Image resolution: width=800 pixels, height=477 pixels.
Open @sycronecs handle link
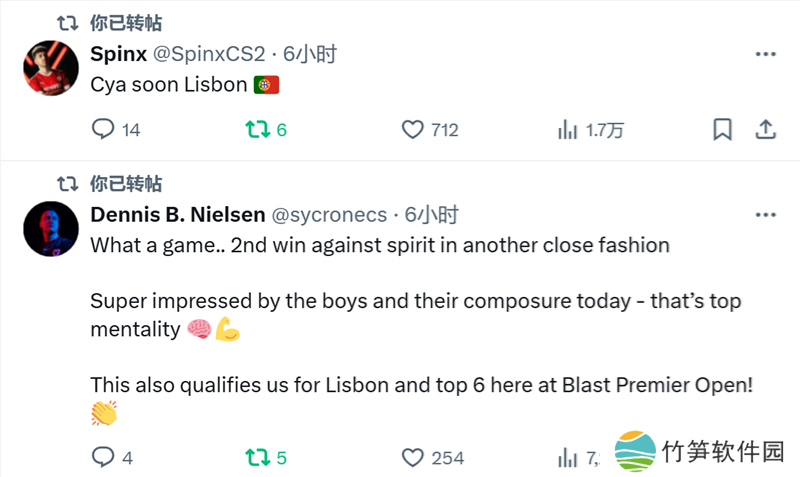click(329, 215)
